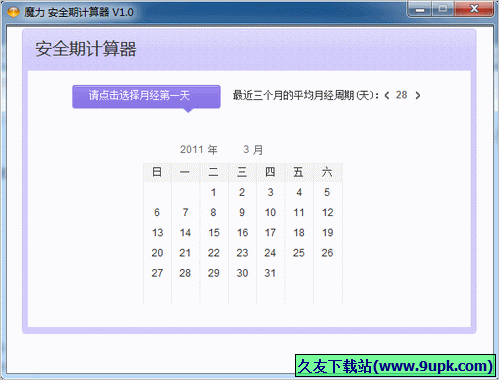This screenshot has height=380, width=499.
Task: Click the cycle length value 28
Action: click(402, 95)
